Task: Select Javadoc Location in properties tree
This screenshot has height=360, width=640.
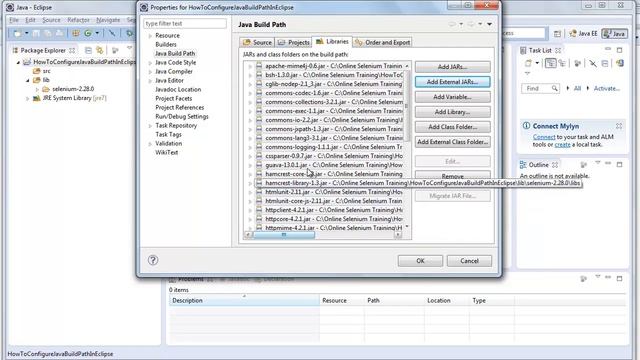Action: pyautogui.click(x=178, y=89)
